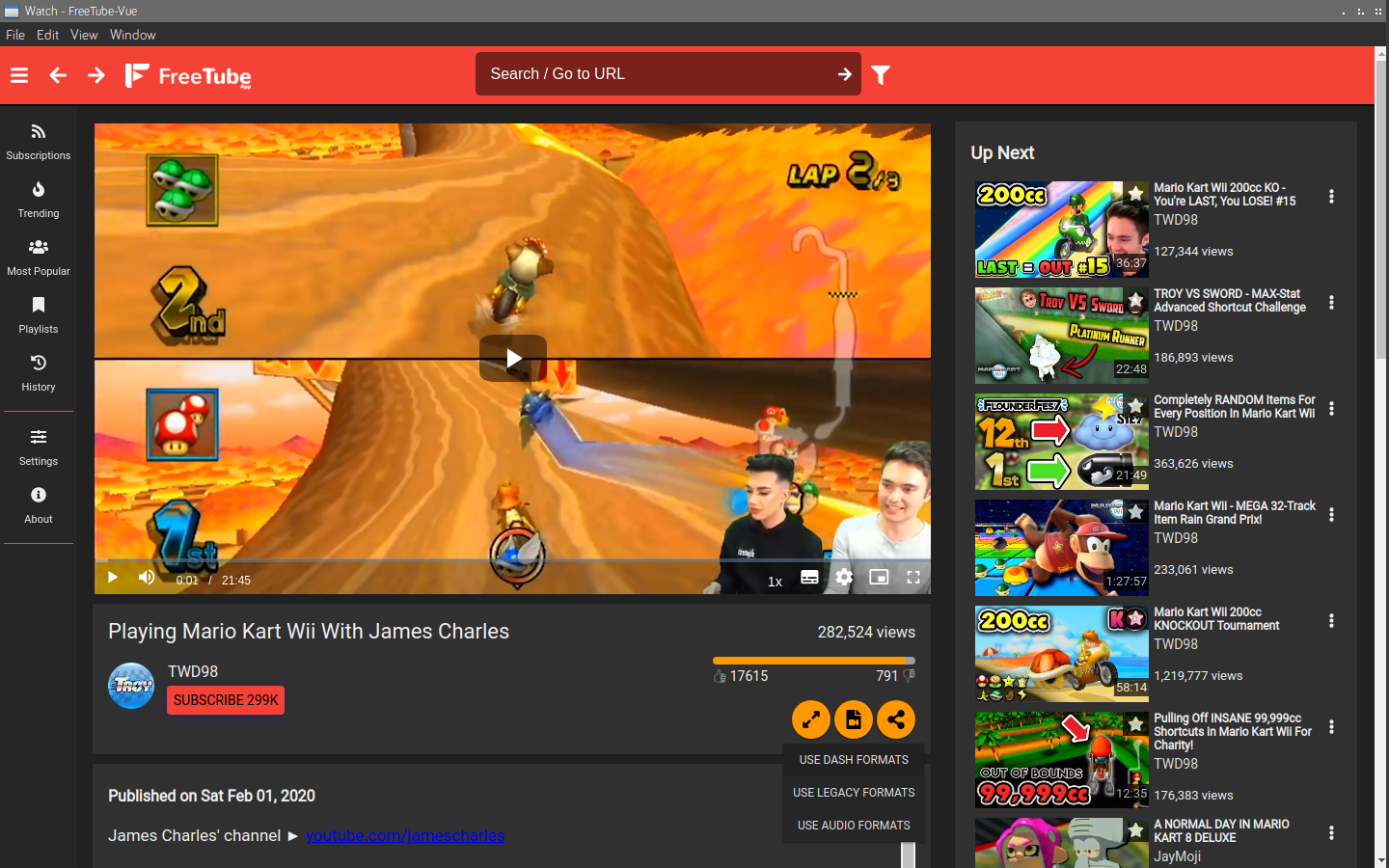Image resolution: width=1389 pixels, height=868 pixels.
Task: Toggle picture-in-picture mode in the player
Action: click(x=879, y=578)
